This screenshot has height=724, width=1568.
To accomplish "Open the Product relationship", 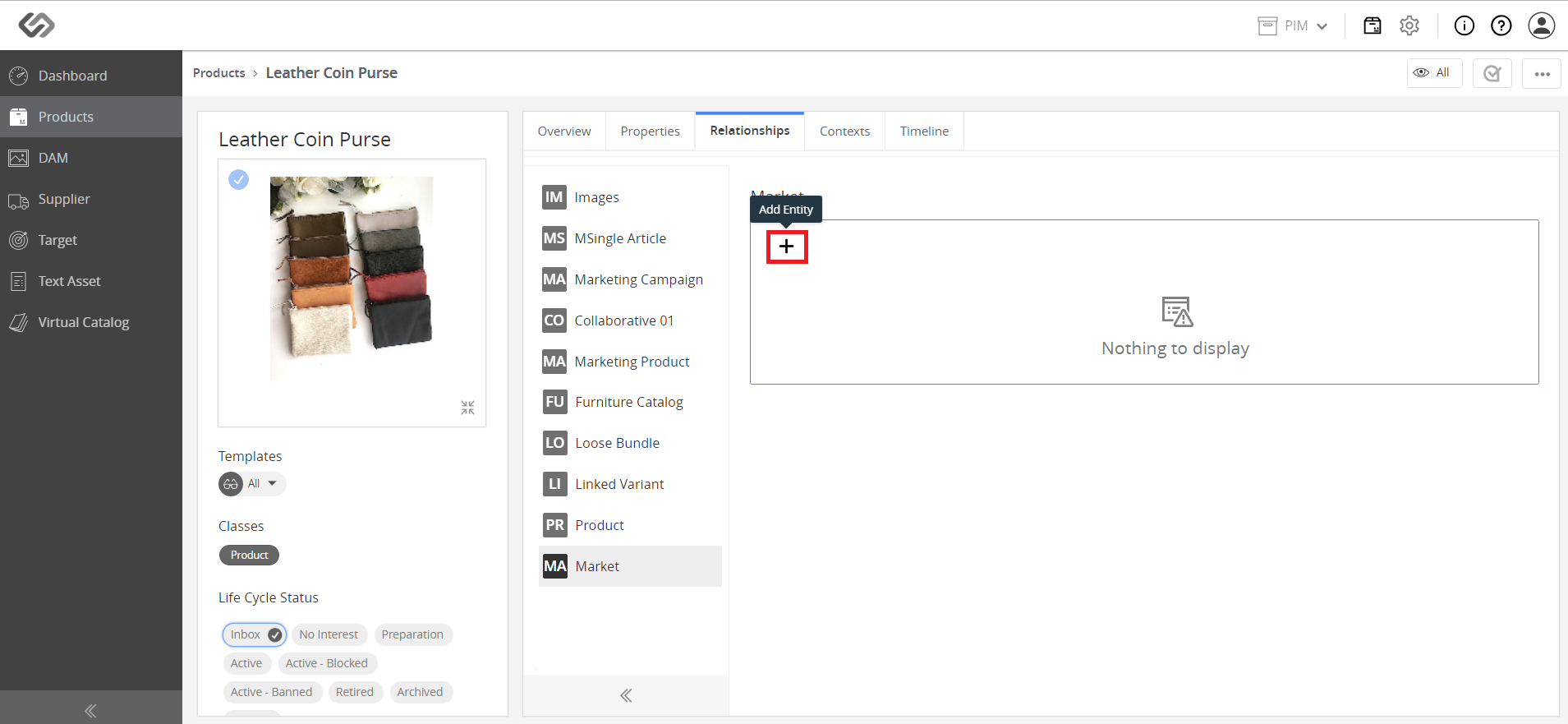I will 630,525.
